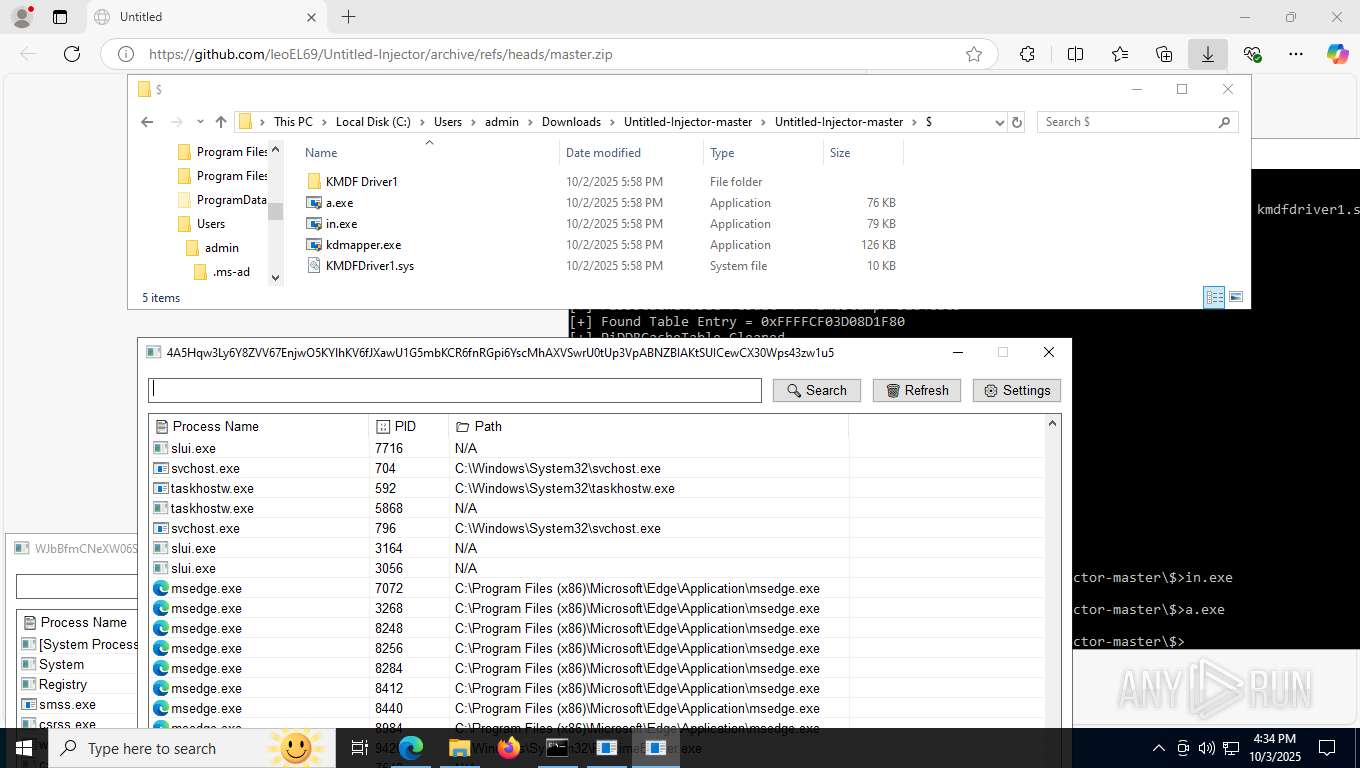This screenshot has height=768, width=1360.
Task: Select Local Disk (C:) breadcrumb
Action: (x=373, y=122)
